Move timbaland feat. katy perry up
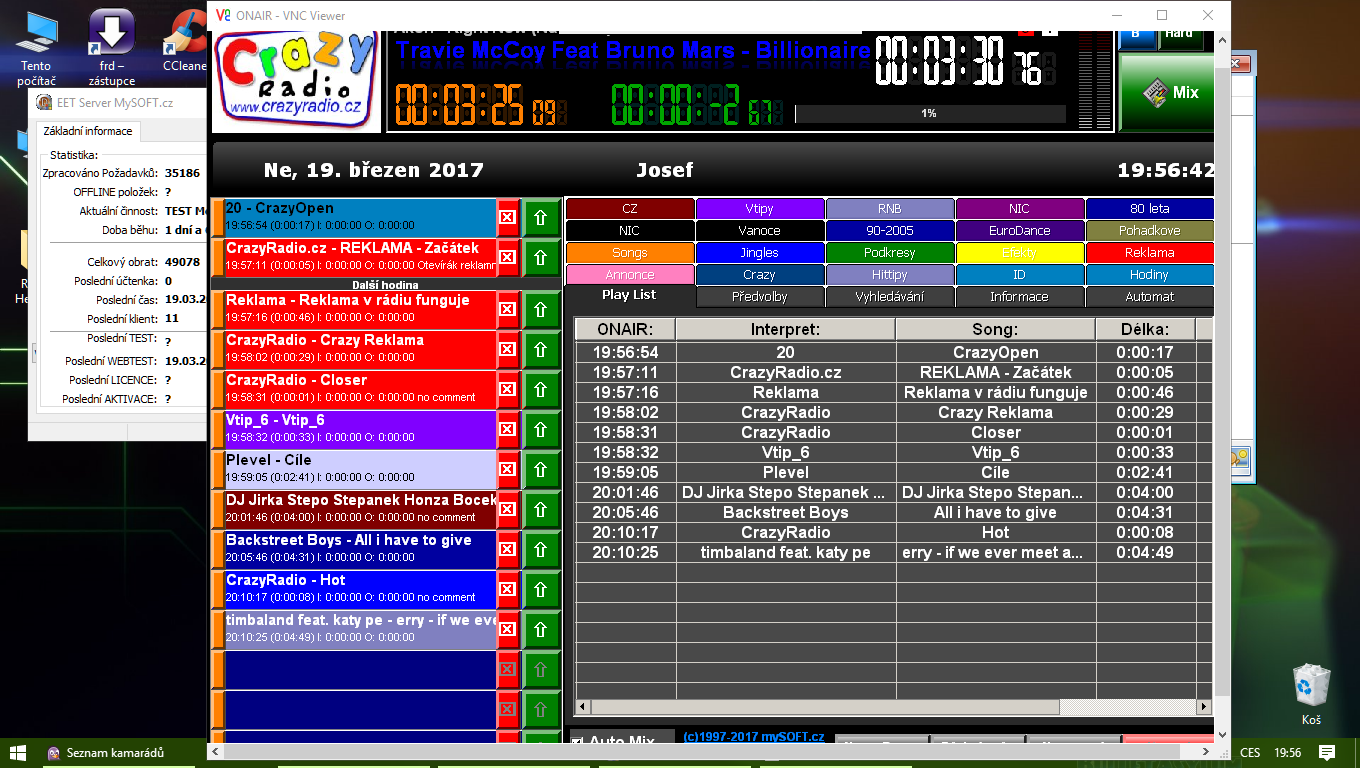 (541, 630)
